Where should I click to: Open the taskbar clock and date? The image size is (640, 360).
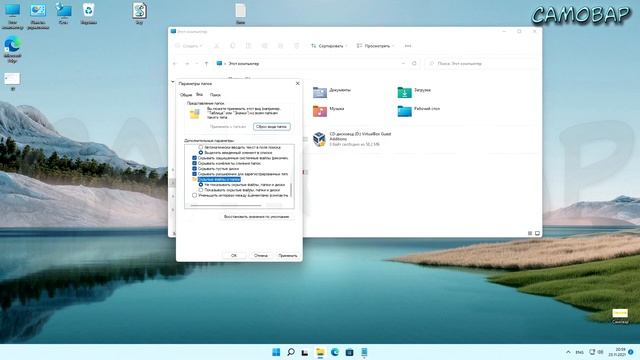(617, 352)
